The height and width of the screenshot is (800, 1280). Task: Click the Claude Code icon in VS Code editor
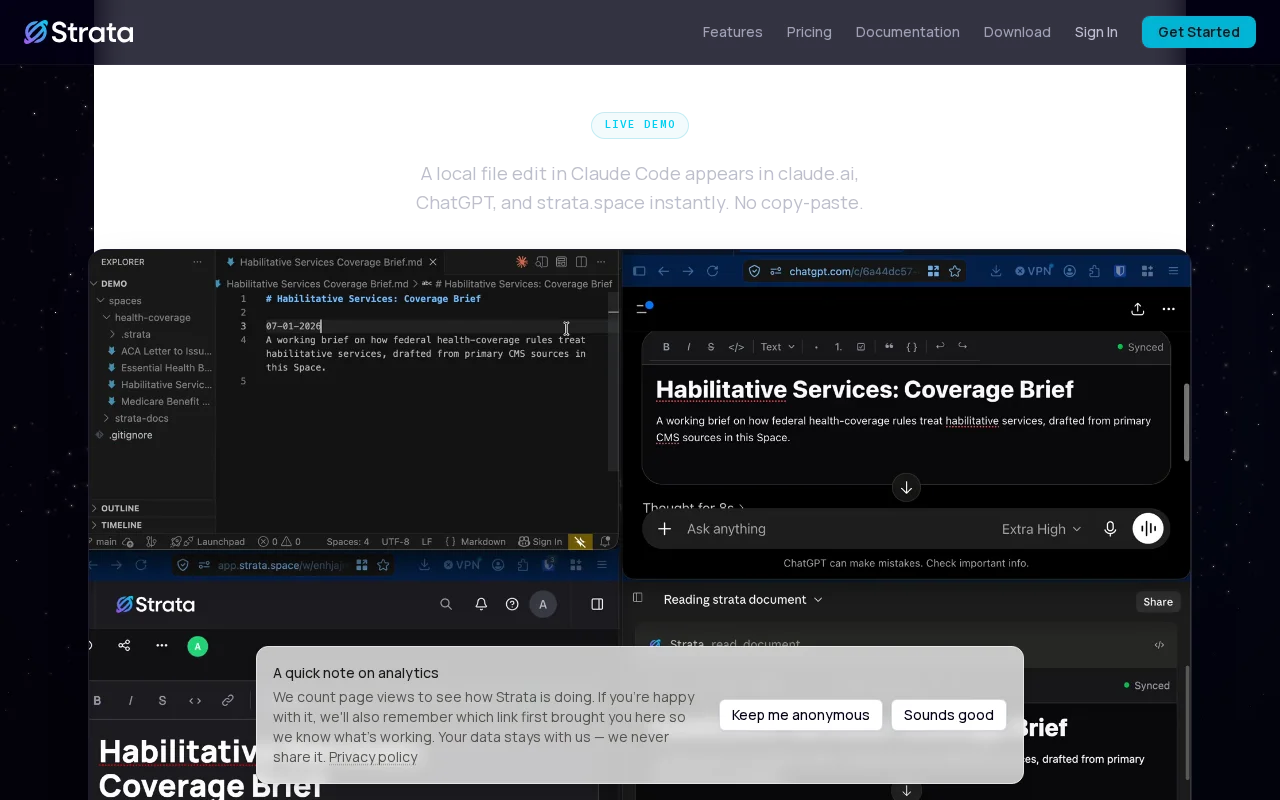pos(521,262)
